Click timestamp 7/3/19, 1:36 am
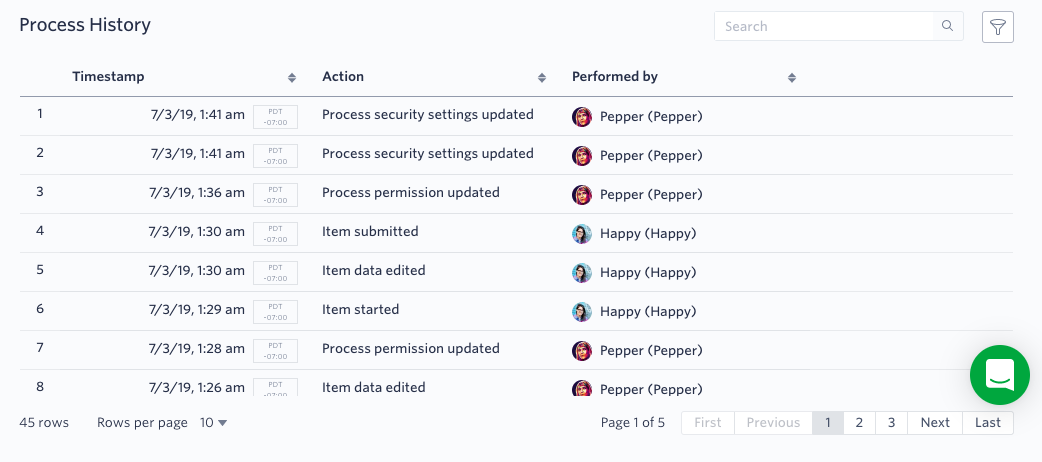 tap(197, 193)
